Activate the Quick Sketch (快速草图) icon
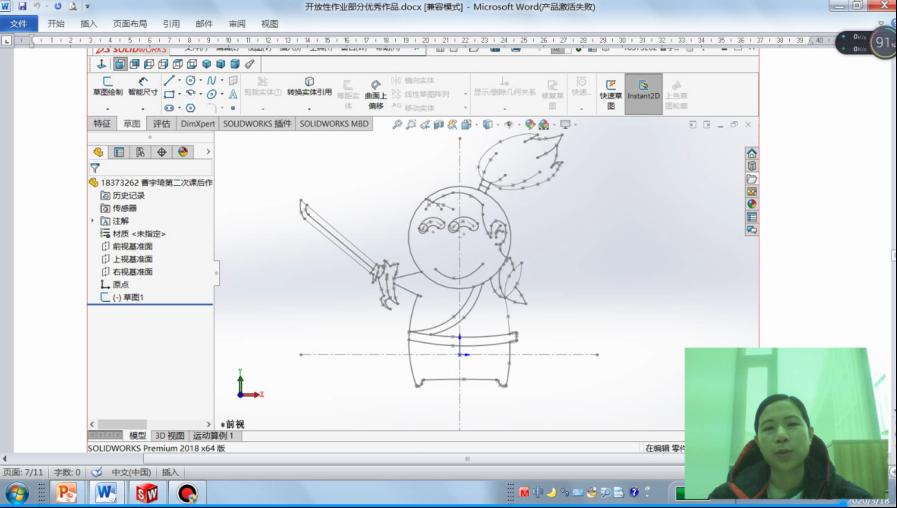 [610, 91]
